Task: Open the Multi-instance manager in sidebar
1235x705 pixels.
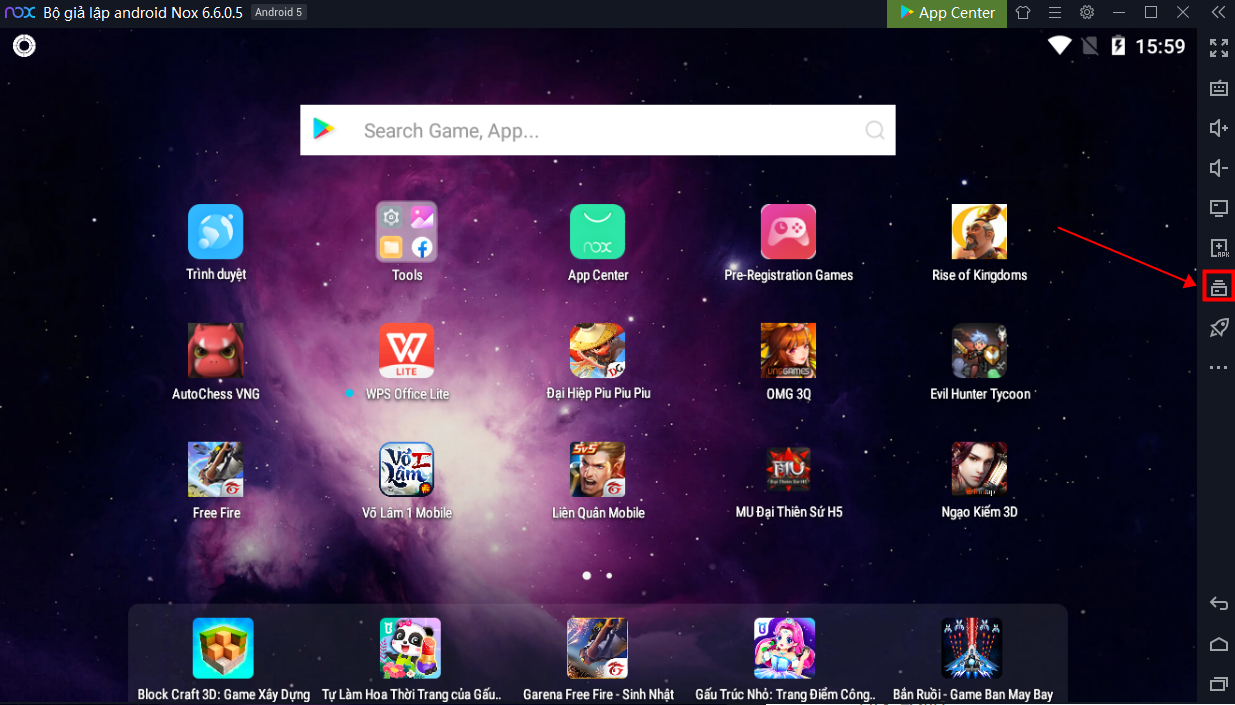Action: point(1218,287)
